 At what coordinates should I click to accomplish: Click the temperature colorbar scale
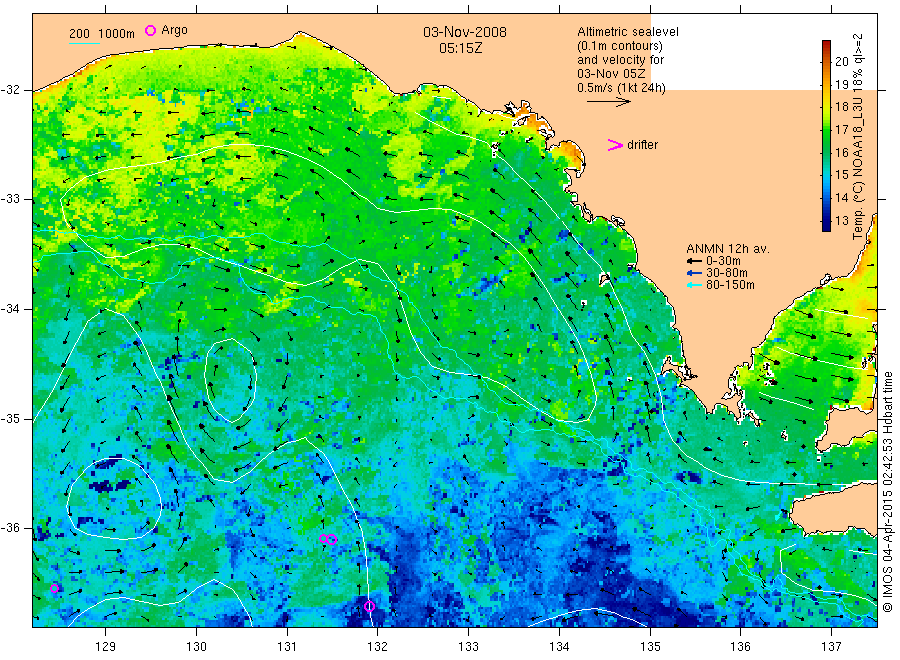pos(826,136)
